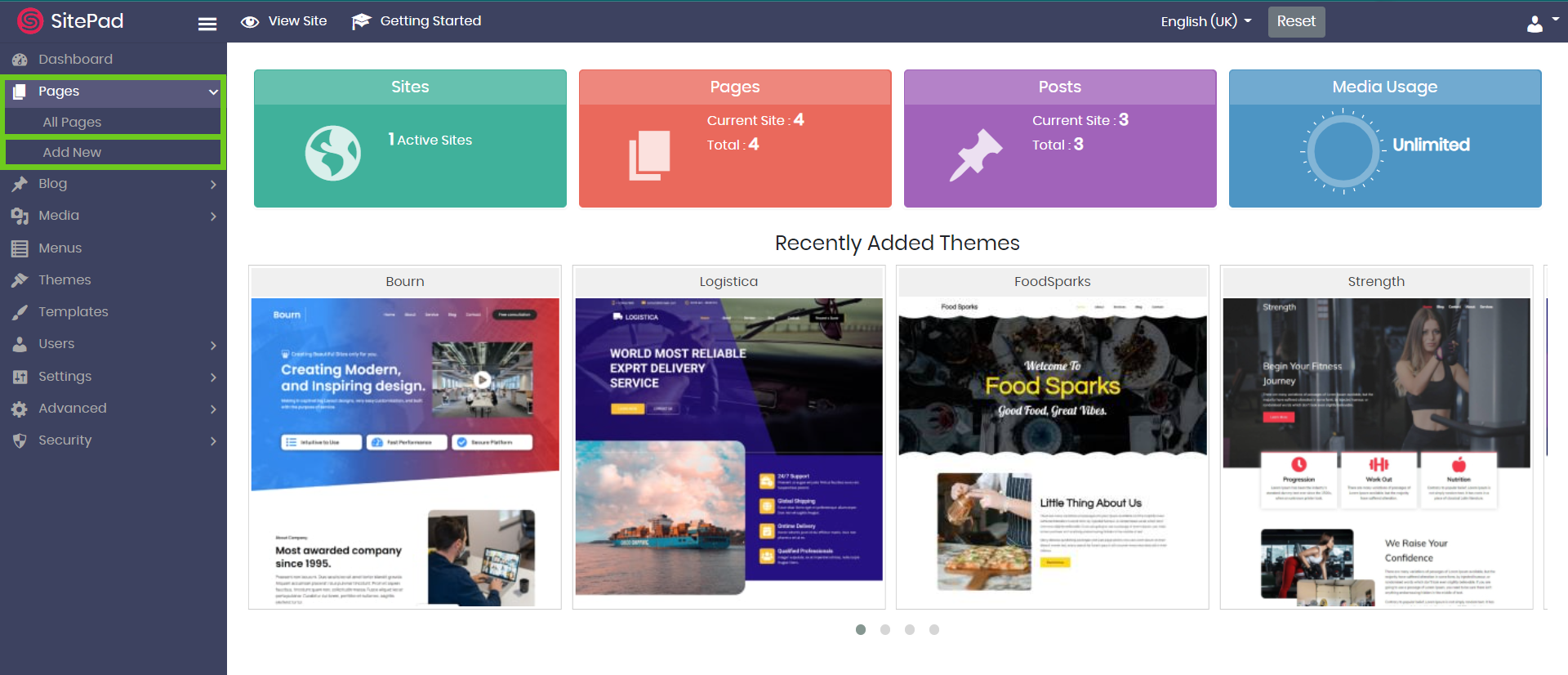Open All Pages from sidebar

point(72,123)
